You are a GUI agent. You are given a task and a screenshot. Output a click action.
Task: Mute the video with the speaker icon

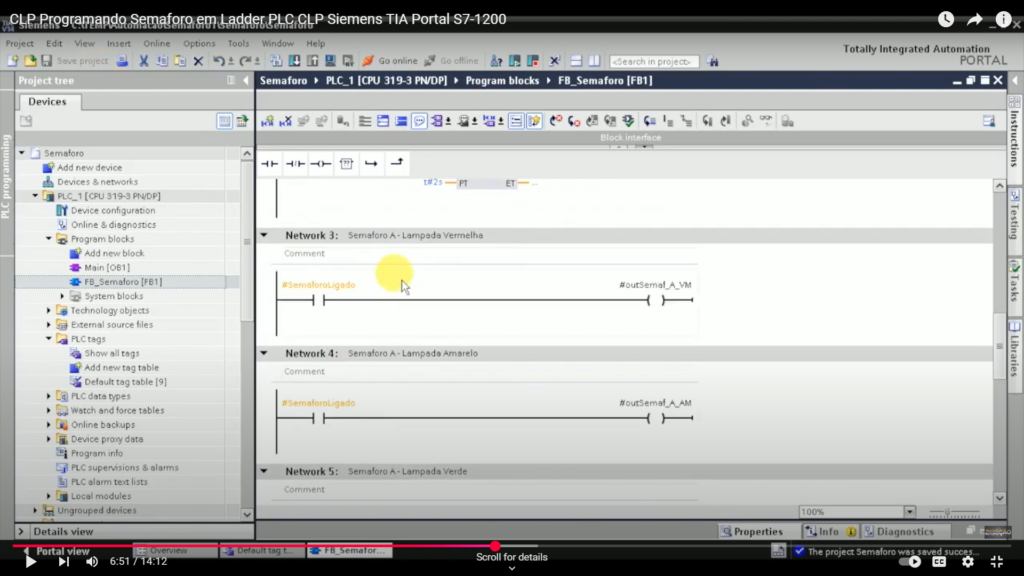coord(91,561)
